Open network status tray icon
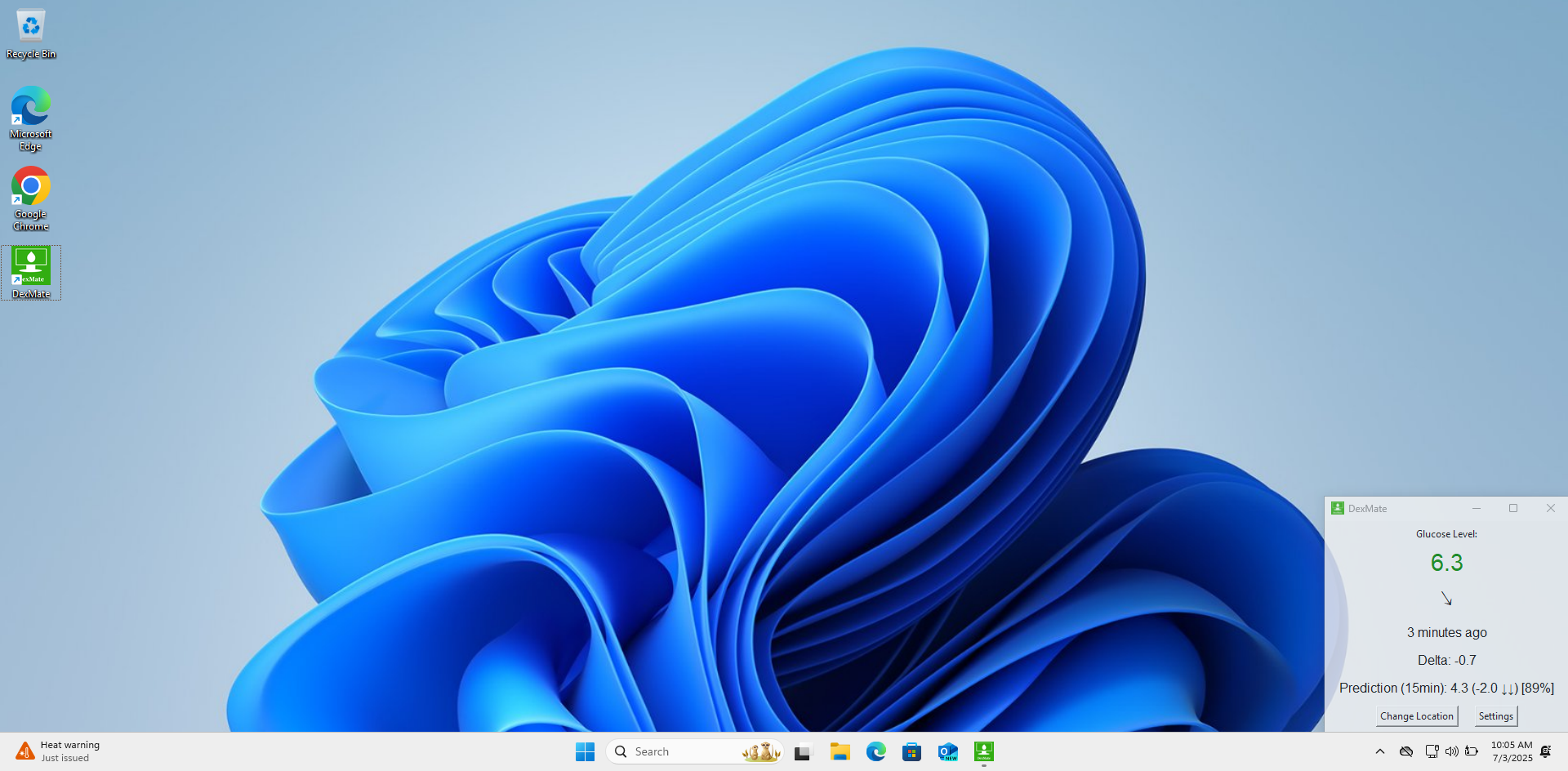The image size is (1568, 771). [1432, 751]
